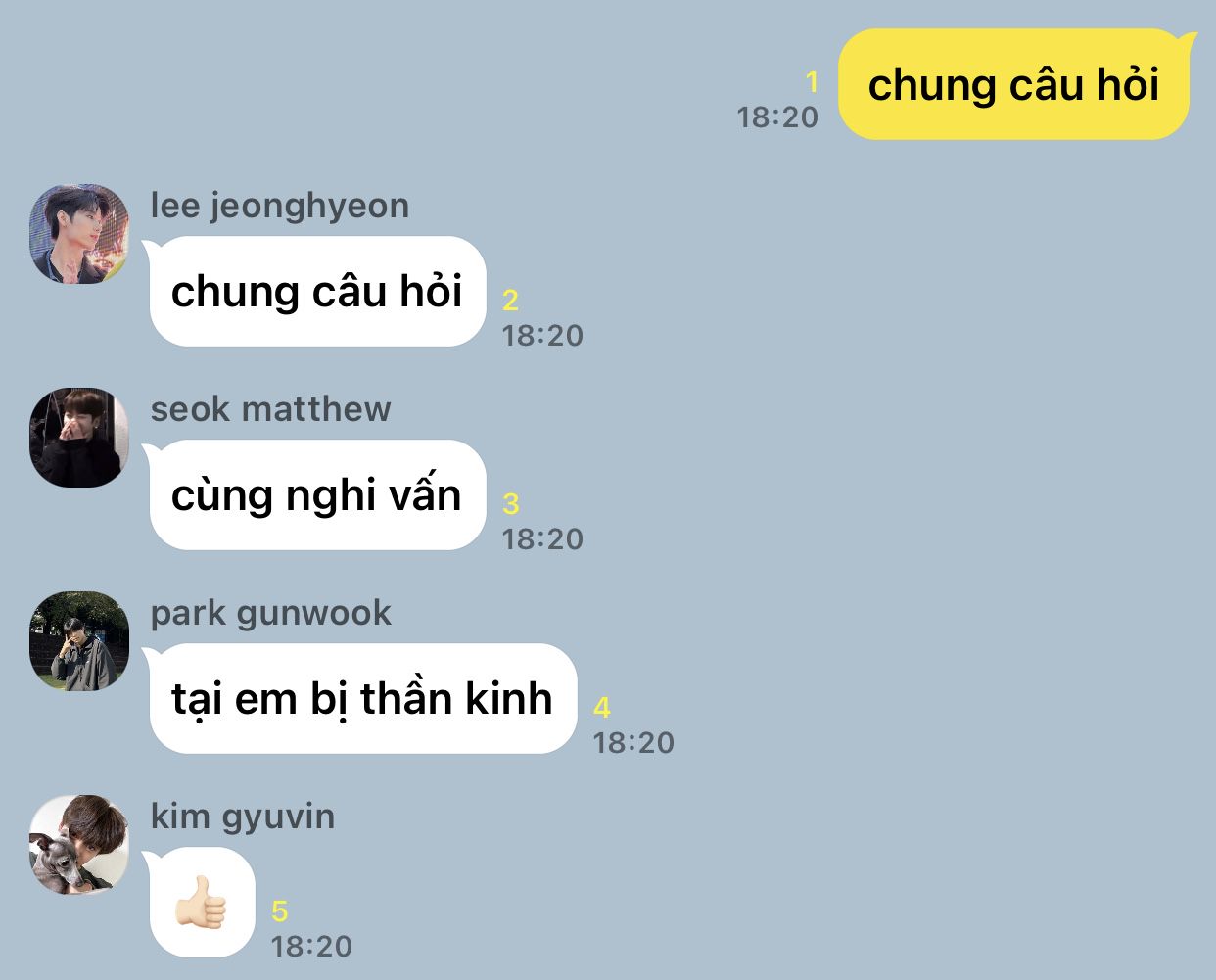
Task: Click unread count 4 next to gunwook's message
Action: [601, 707]
